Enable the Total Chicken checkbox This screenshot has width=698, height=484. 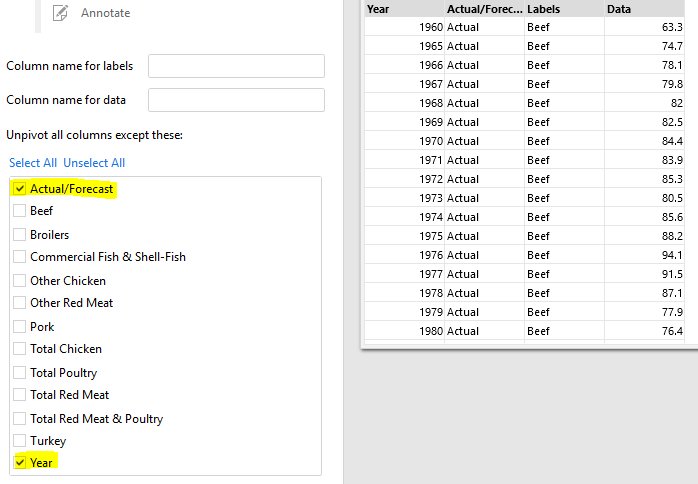click(x=20, y=349)
